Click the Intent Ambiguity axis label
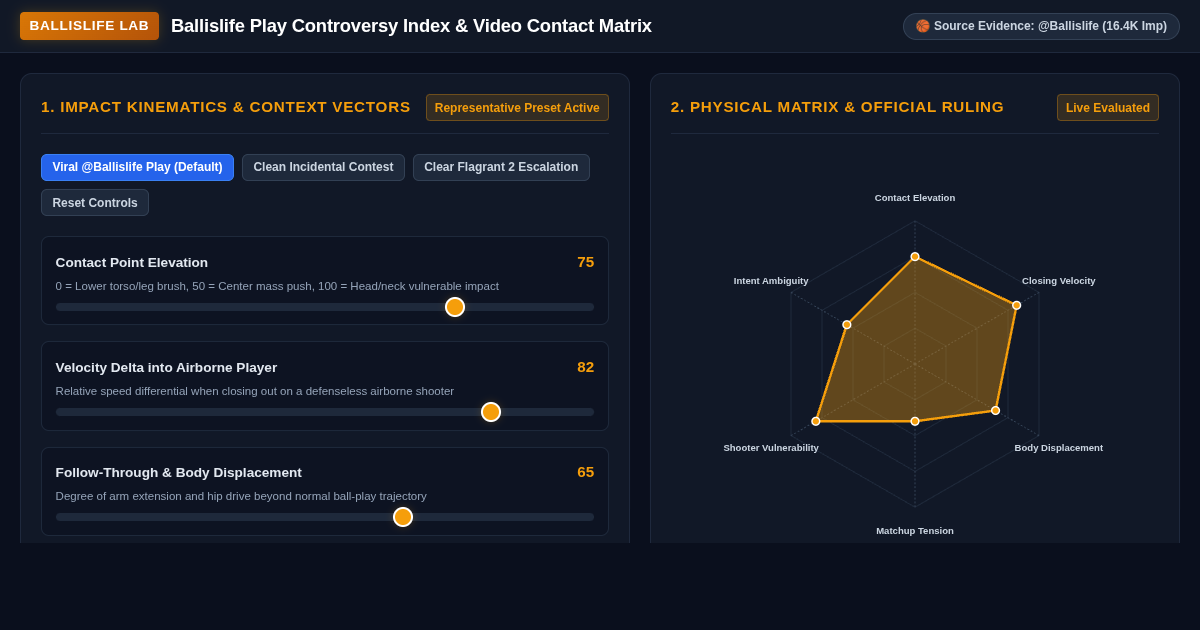The height and width of the screenshot is (630, 1200). 771,281
